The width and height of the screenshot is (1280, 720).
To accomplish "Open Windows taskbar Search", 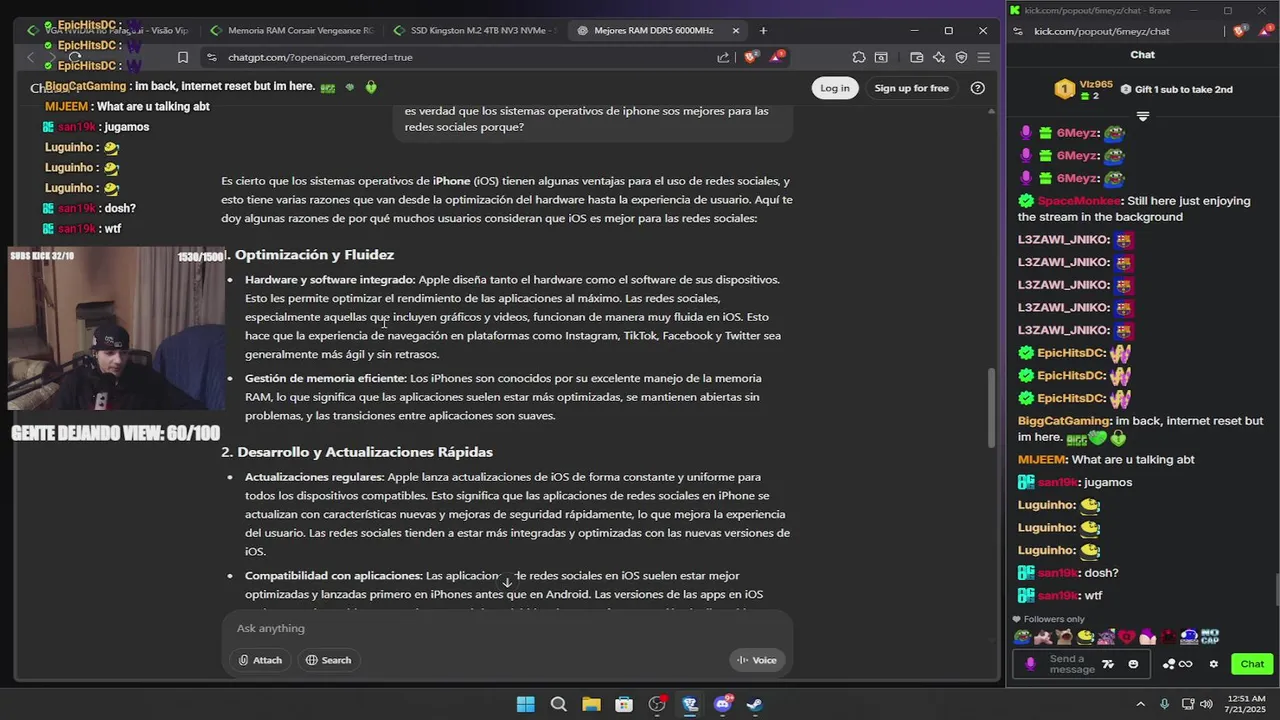I will (558, 704).
